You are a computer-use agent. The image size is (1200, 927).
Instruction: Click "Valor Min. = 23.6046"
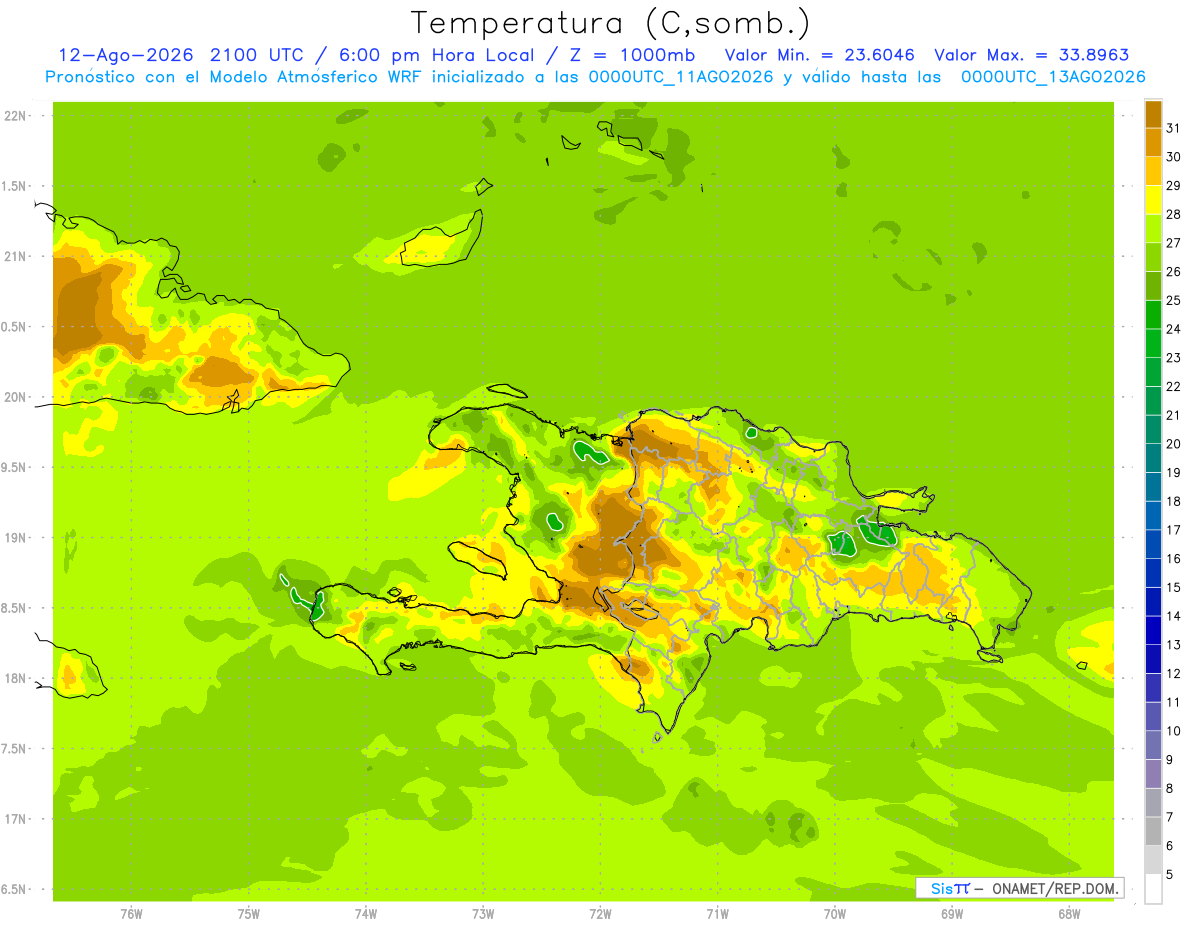[820, 55]
